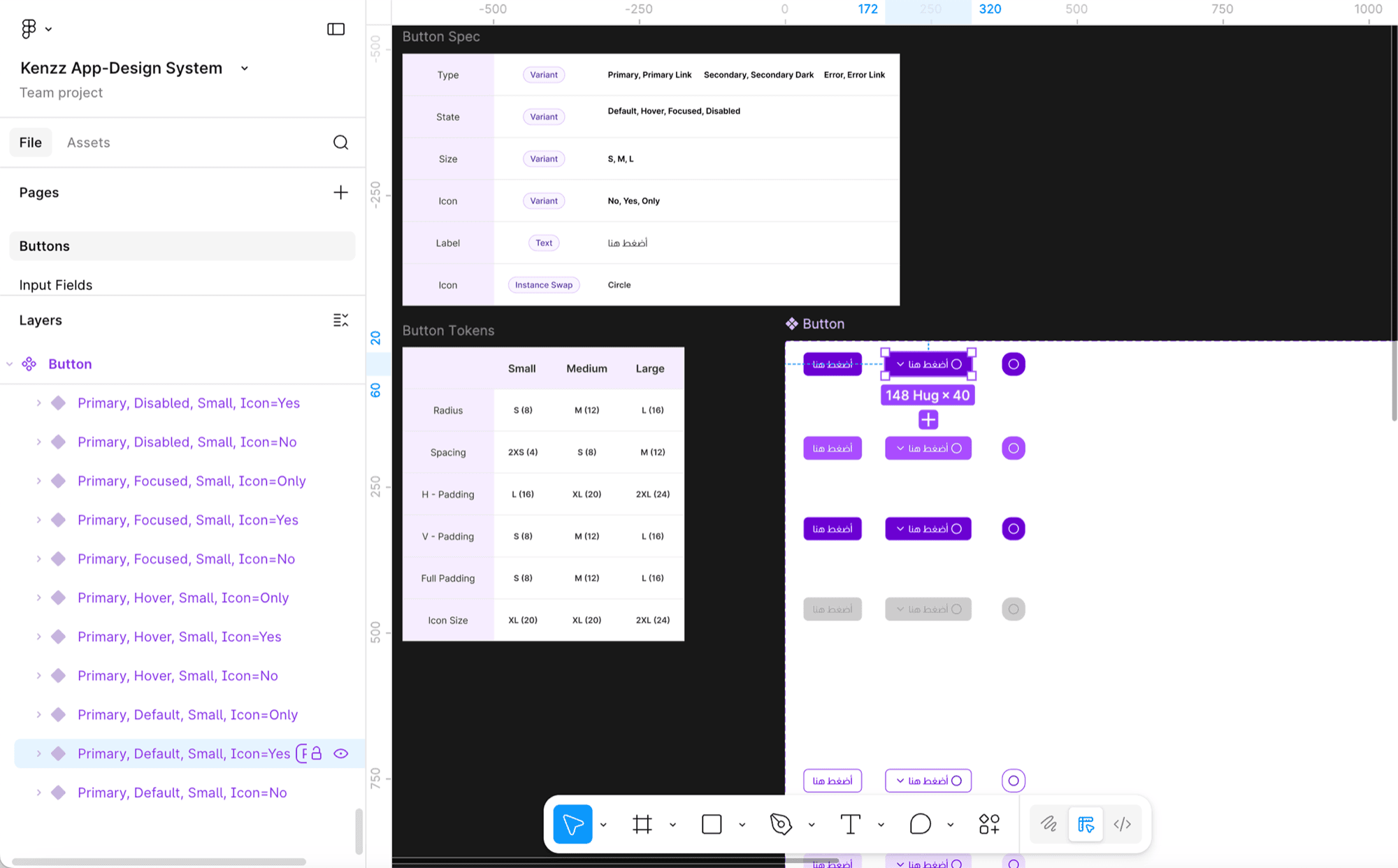Image resolution: width=1398 pixels, height=868 pixels.
Task: Click the Radius row label in Button Tokens
Action: [448, 410]
